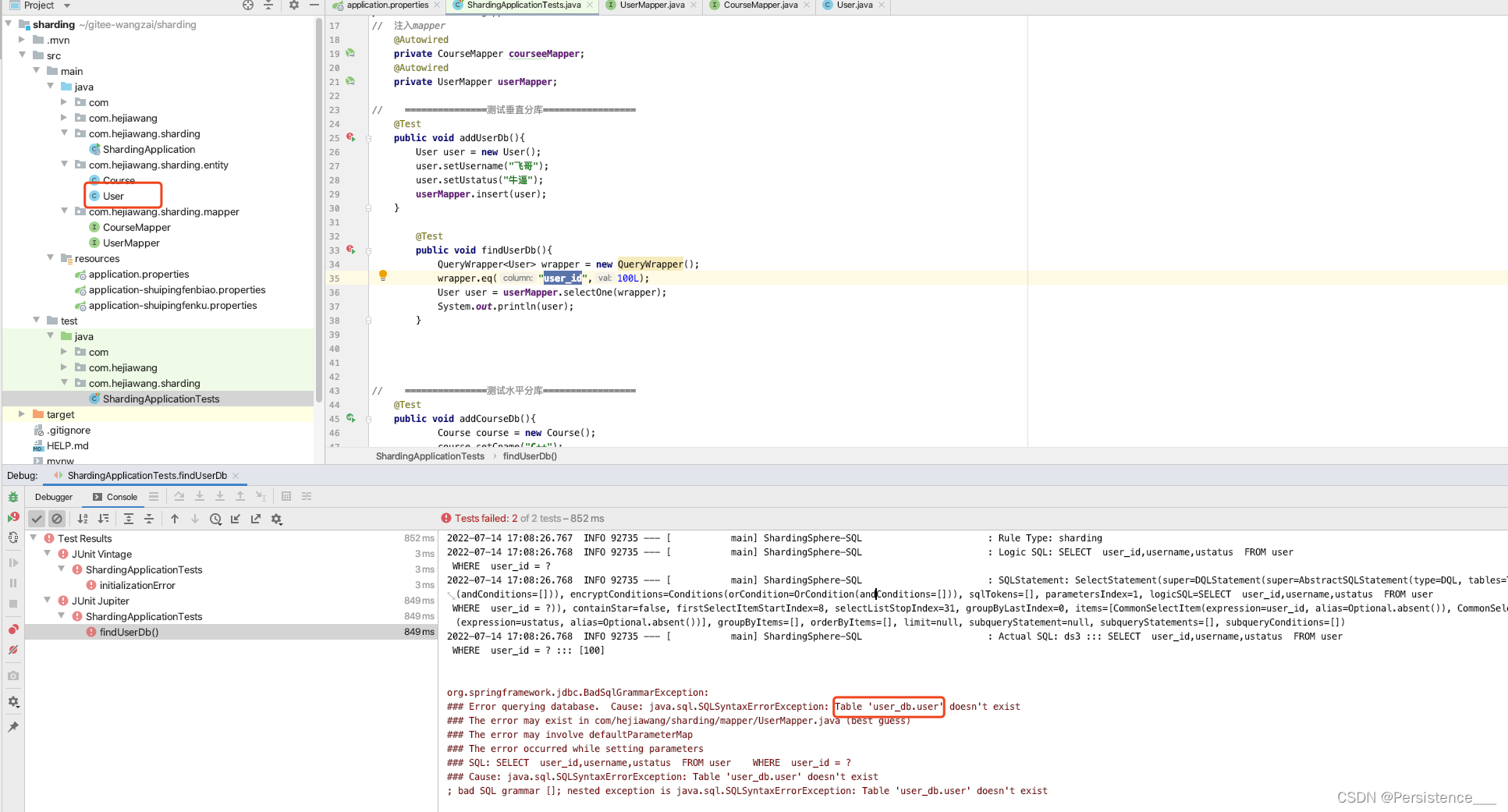The height and width of the screenshot is (812, 1508).
Task: Open the Debugger tab
Action: (54, 497)
